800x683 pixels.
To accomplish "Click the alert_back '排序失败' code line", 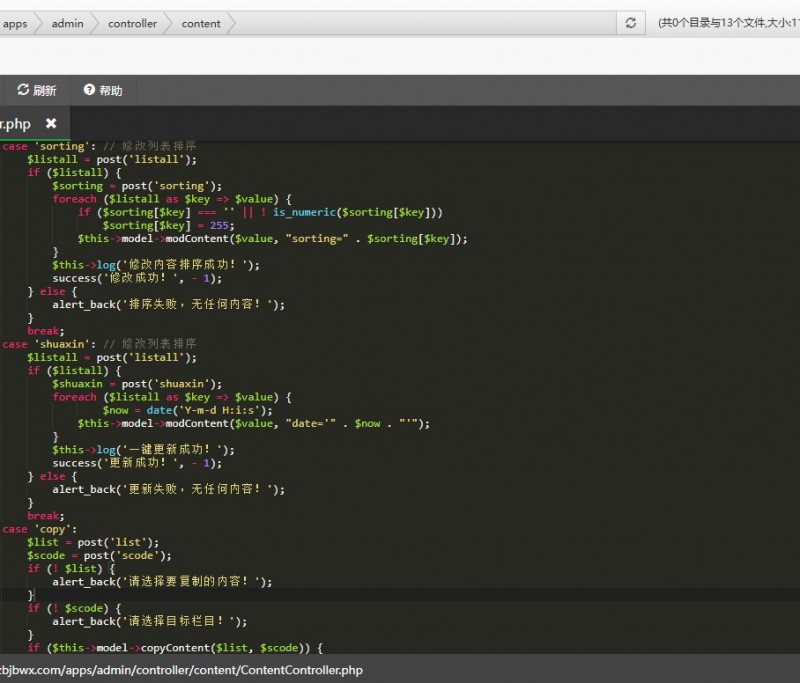I will (168, 304).
